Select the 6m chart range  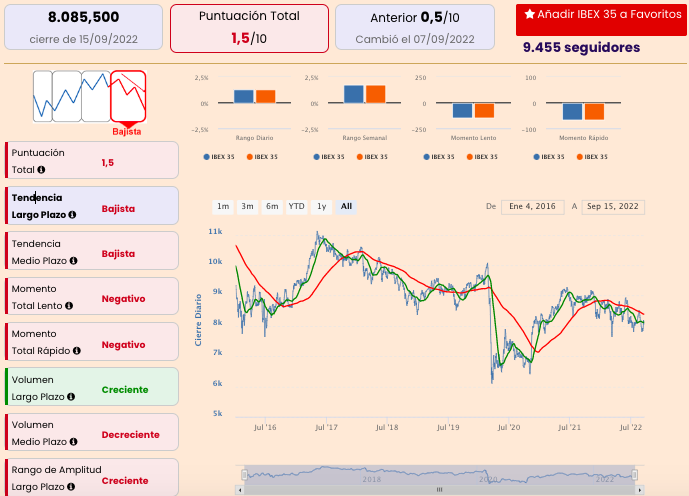coord(272,206)
